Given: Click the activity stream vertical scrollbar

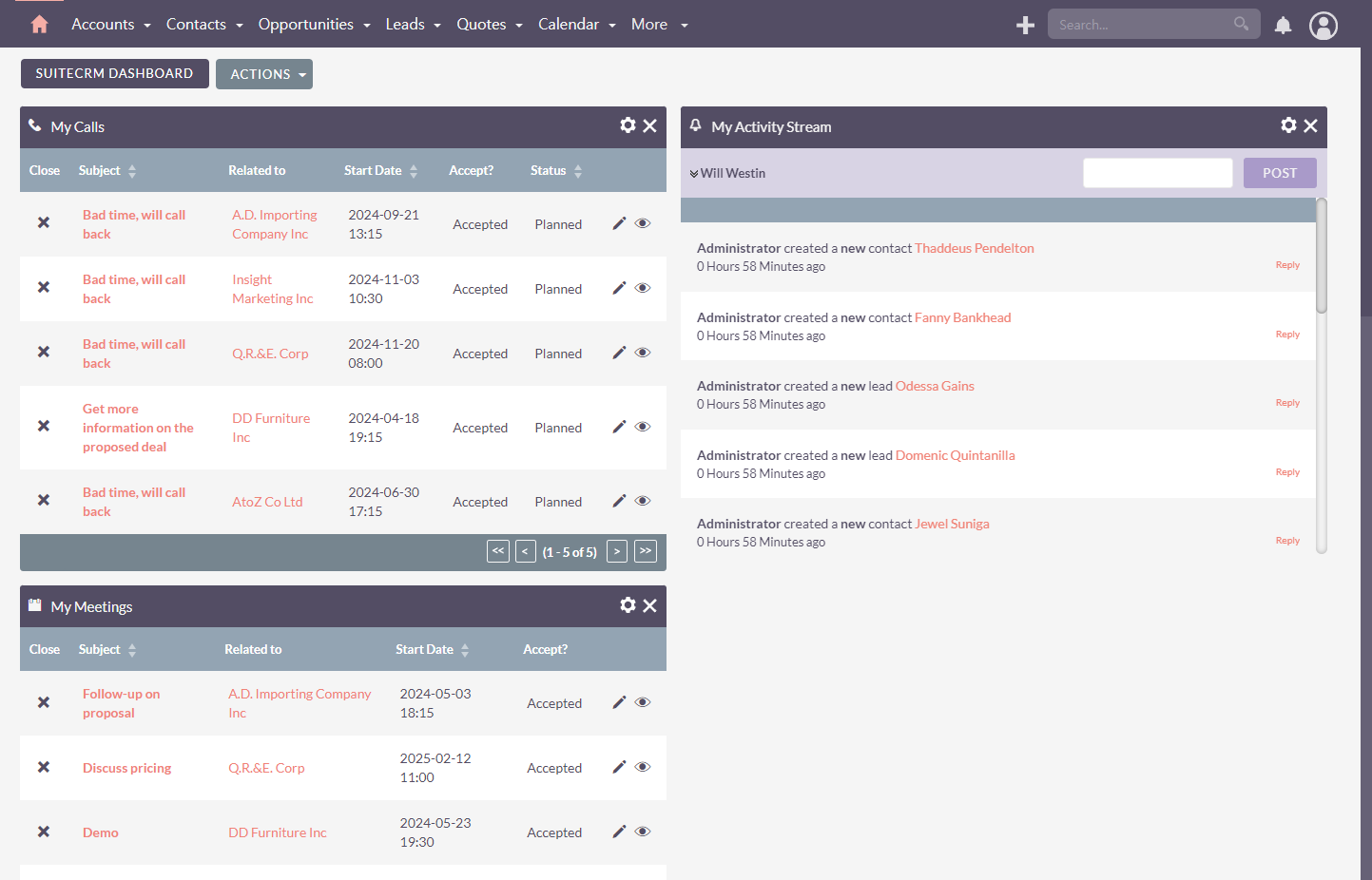Looking at the screenshot, I should (1321, 257).
